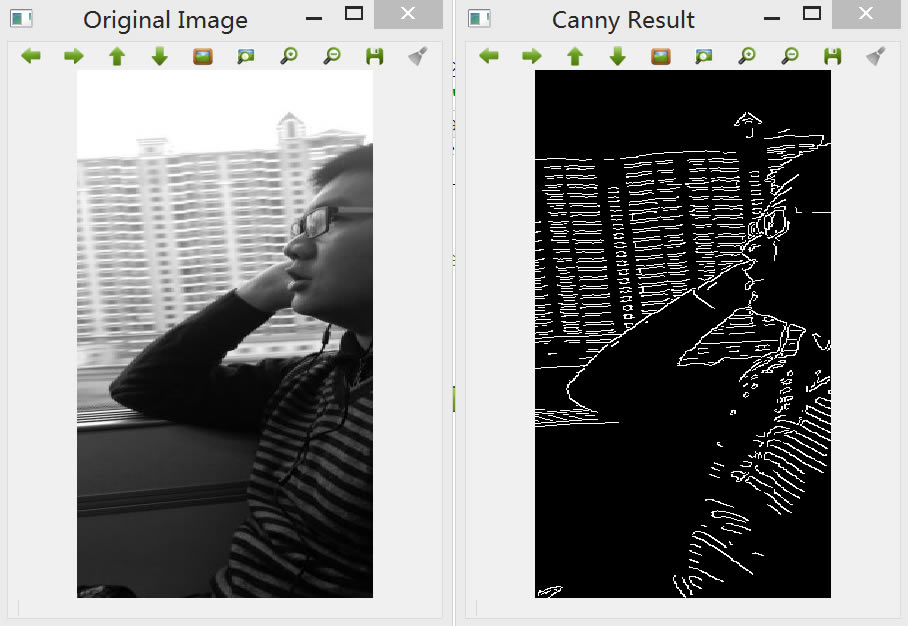Pan up in Canny Result window

575,56
